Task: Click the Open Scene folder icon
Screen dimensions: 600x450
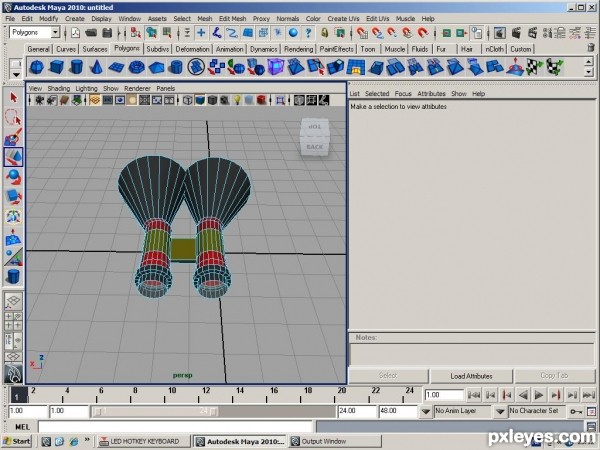Action: click(91, 33)
